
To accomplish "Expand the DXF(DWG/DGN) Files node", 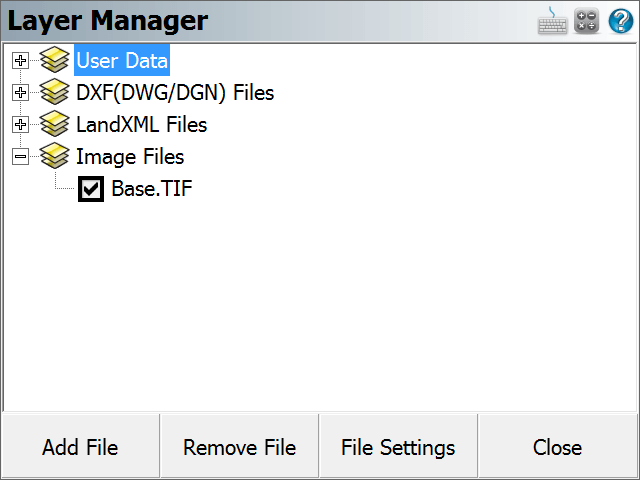I will [x=20, y=92].
